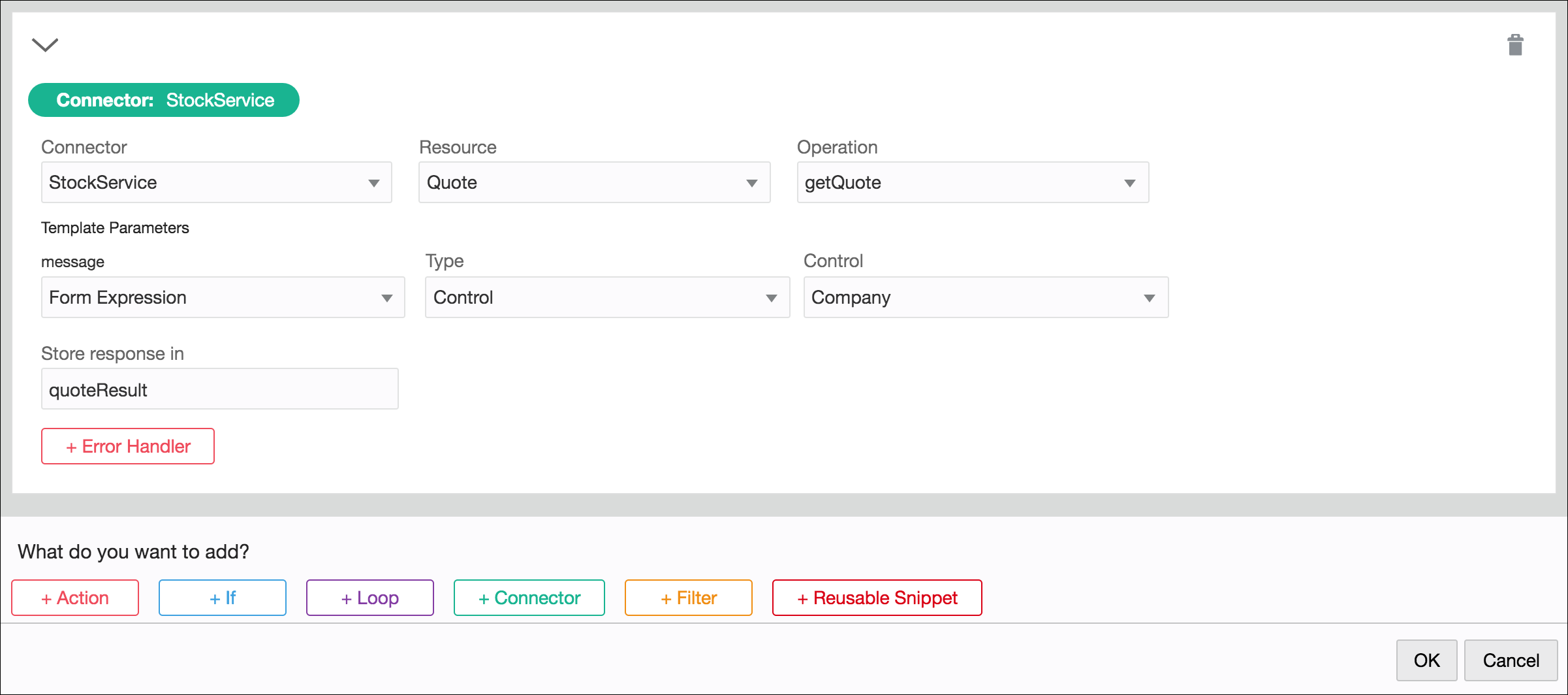Expand the Type dropdown showing Control
The height and width of the screenshot is (695, 1568).
[607, 297]
